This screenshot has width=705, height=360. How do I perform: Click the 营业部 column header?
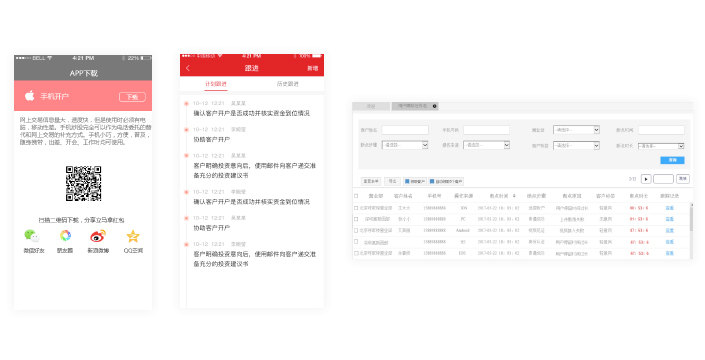click(x=376, y=196)
